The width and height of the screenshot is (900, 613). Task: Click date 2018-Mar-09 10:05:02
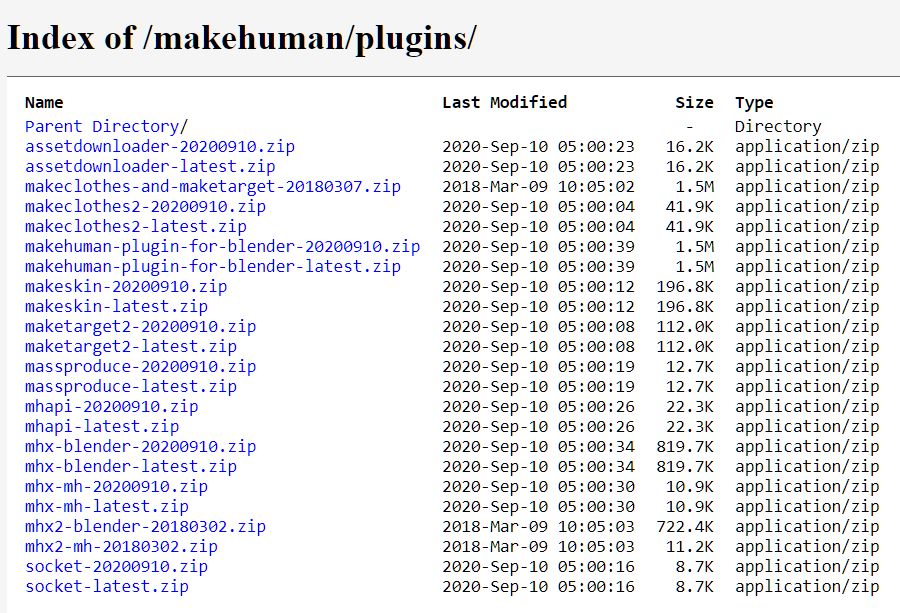pos(538,187)
